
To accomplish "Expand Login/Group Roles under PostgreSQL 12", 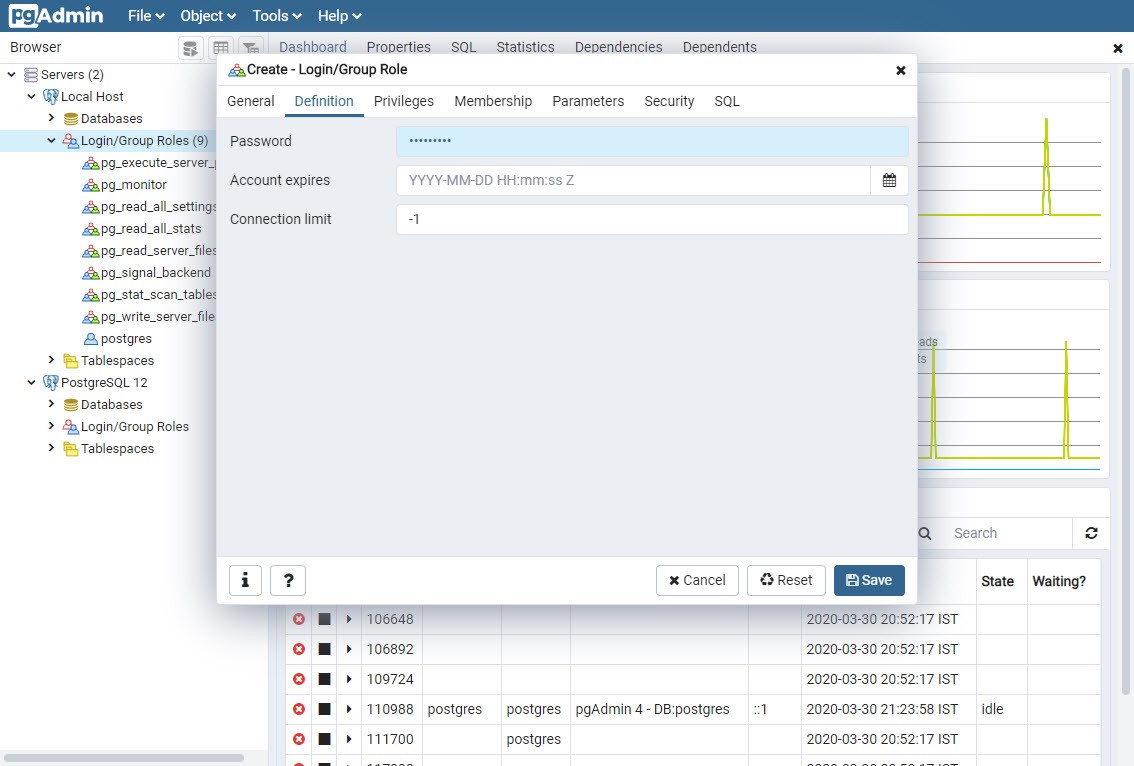I will click(51, 426).
